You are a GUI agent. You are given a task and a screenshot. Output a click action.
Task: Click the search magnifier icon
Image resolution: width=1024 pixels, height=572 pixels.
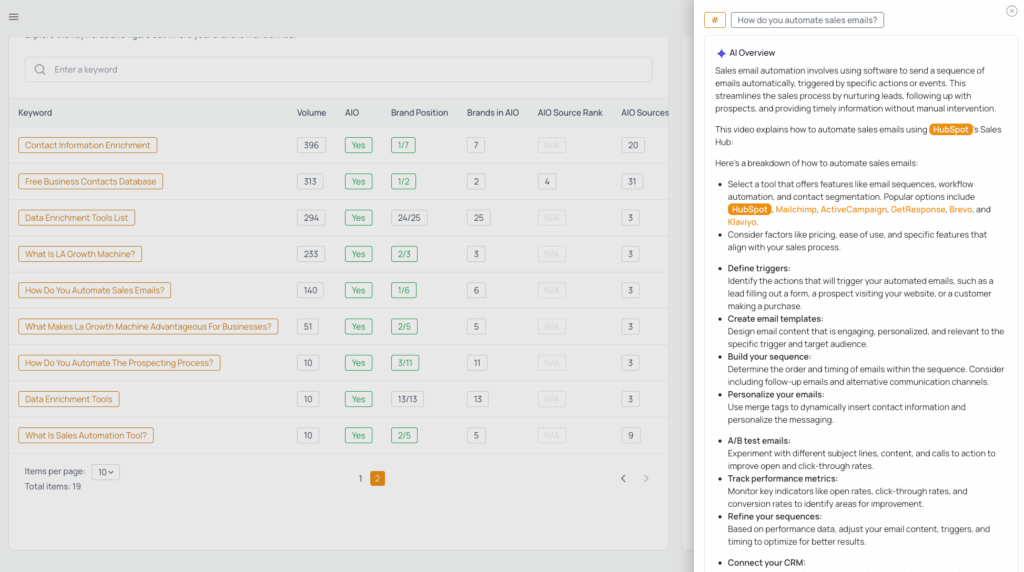pyautogui.click(x=40, y=69)
